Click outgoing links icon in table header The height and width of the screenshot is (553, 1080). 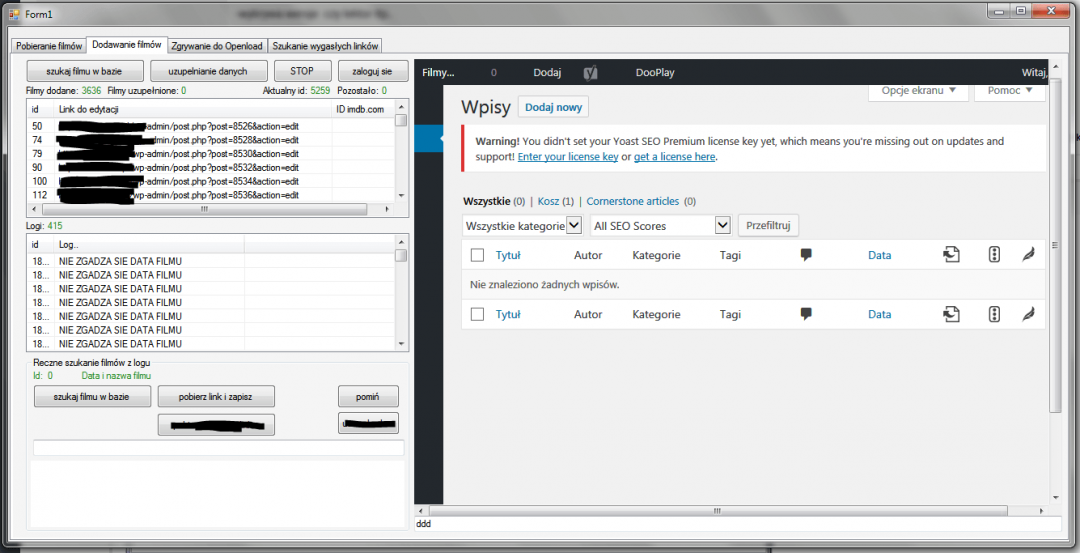click(951, 255)
